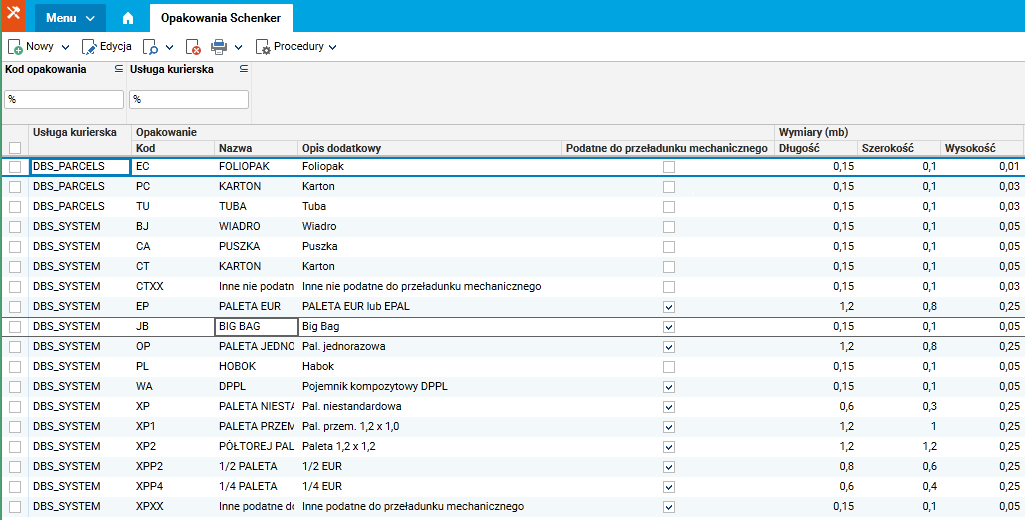Click the orange application logo icon

tap(15, 16)
